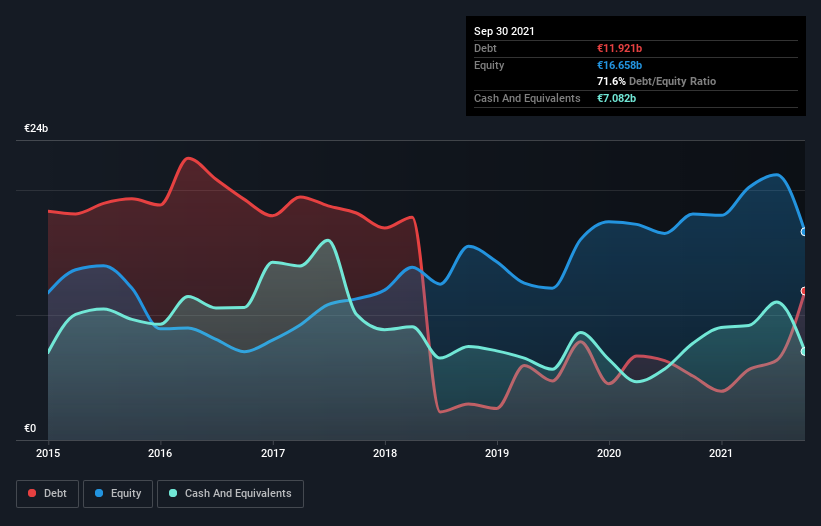The image size is (821, 526).
Task: Click the 2020 x-axis label
Action: tap(609, 453)
